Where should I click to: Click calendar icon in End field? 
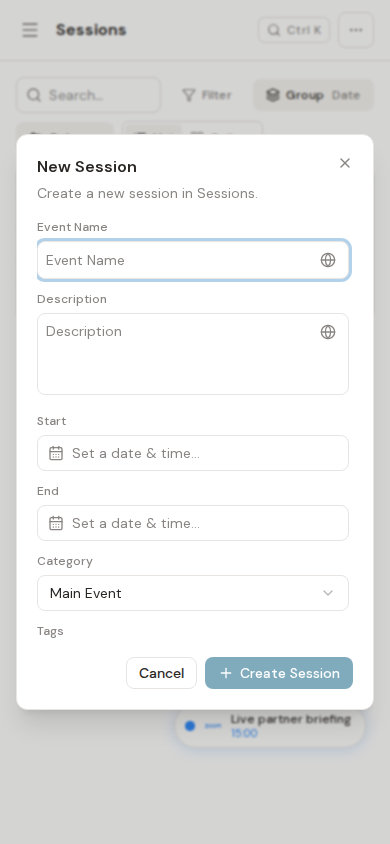pyautogui.click(x=56, y=523)
